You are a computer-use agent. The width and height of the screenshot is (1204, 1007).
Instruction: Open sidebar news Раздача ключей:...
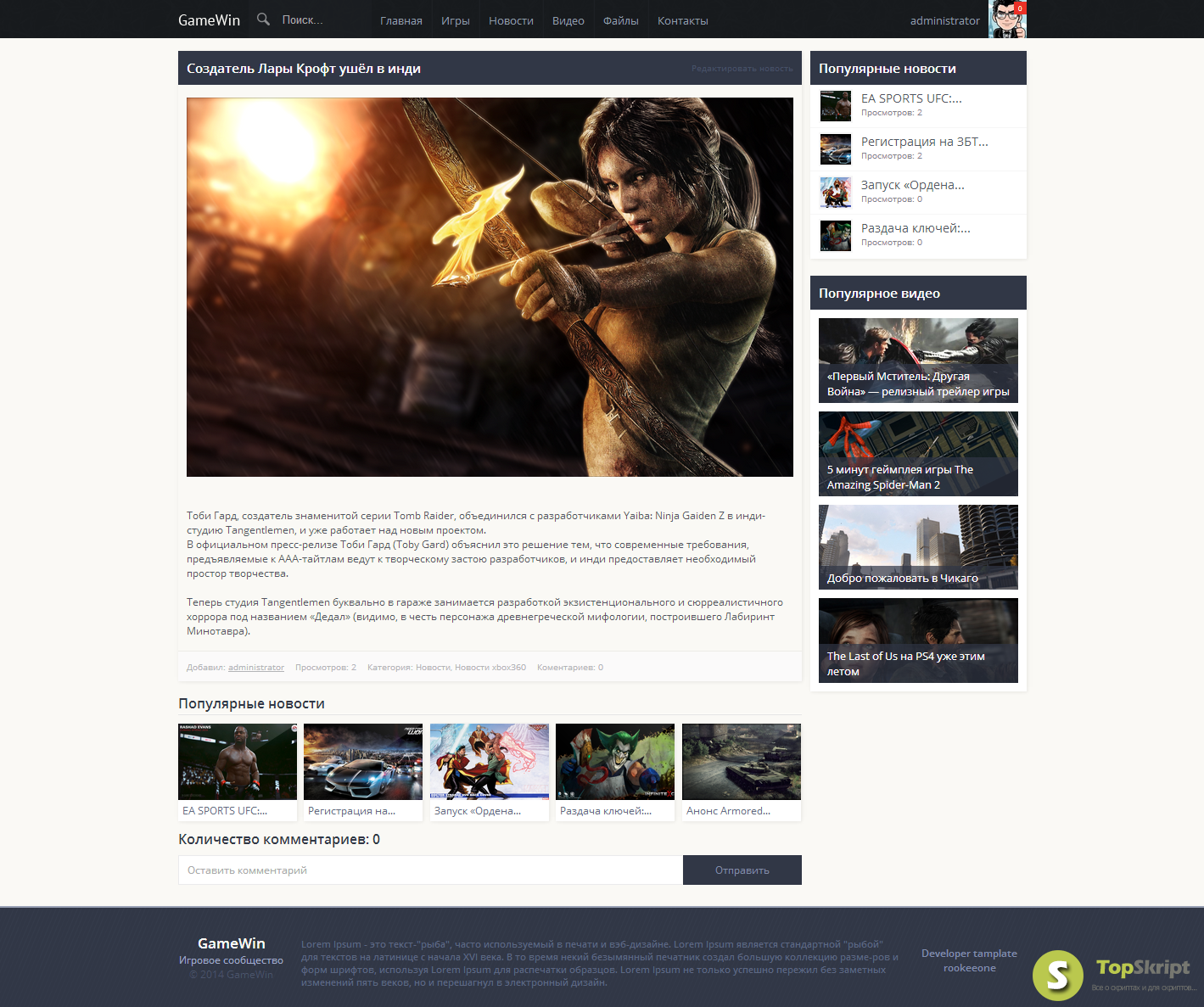916,228
